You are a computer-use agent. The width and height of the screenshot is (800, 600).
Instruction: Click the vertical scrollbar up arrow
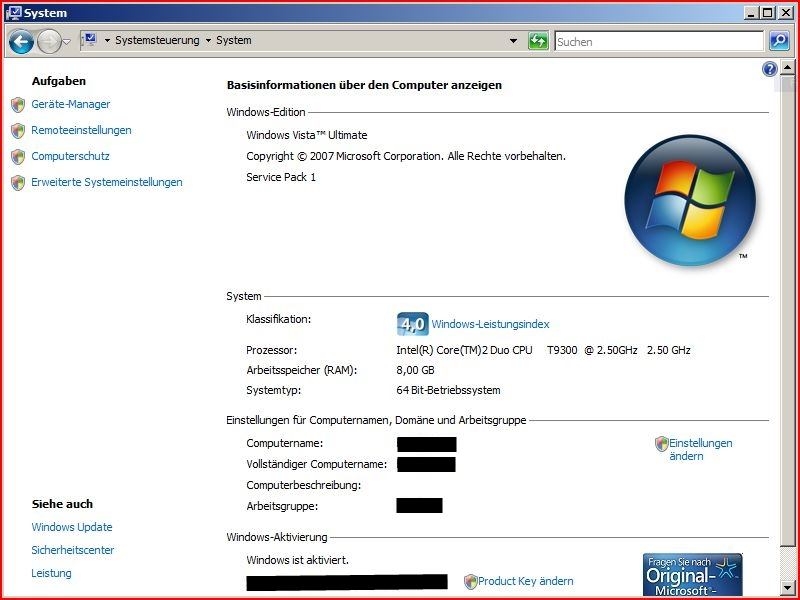pos(787,68)
